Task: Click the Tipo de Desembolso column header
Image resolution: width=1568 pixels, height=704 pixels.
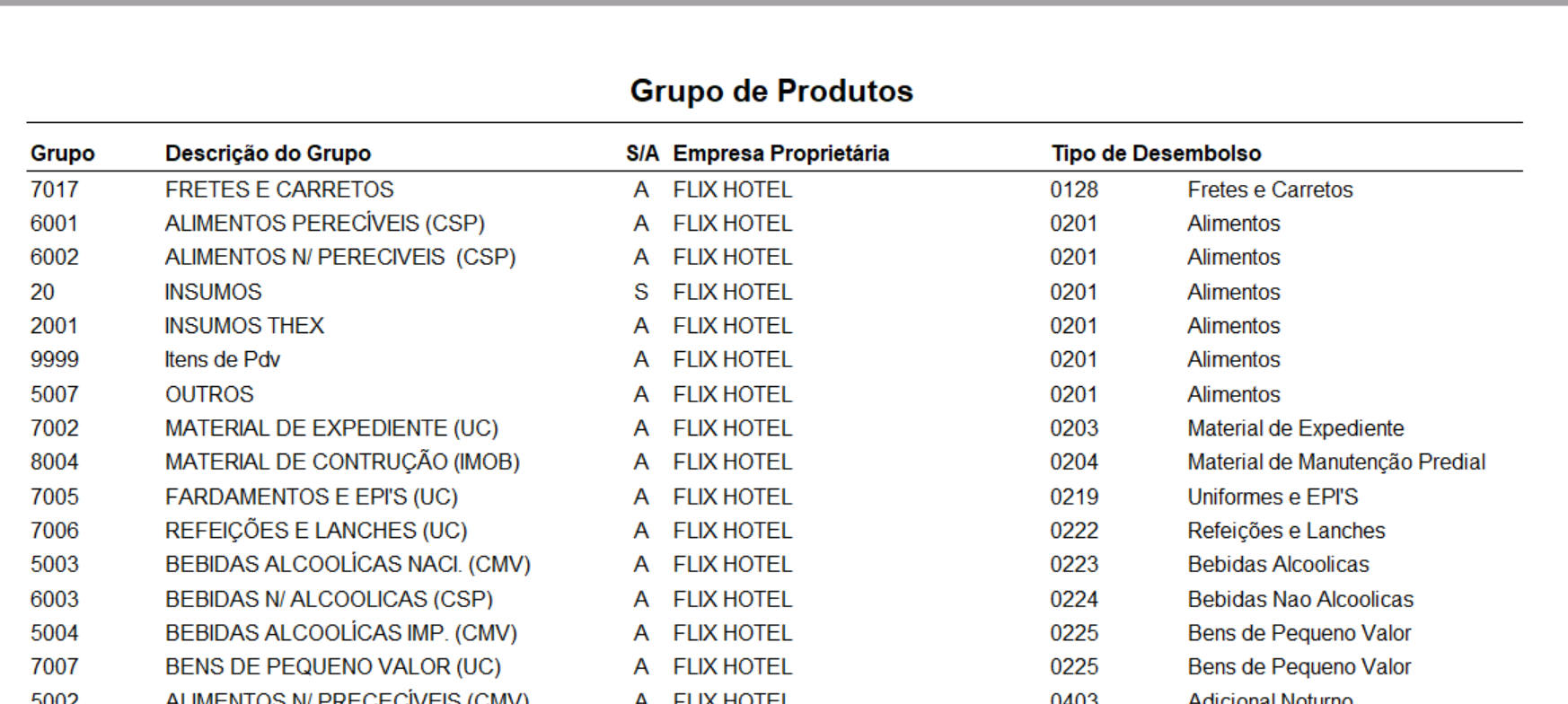Action: pos(1157,154)
